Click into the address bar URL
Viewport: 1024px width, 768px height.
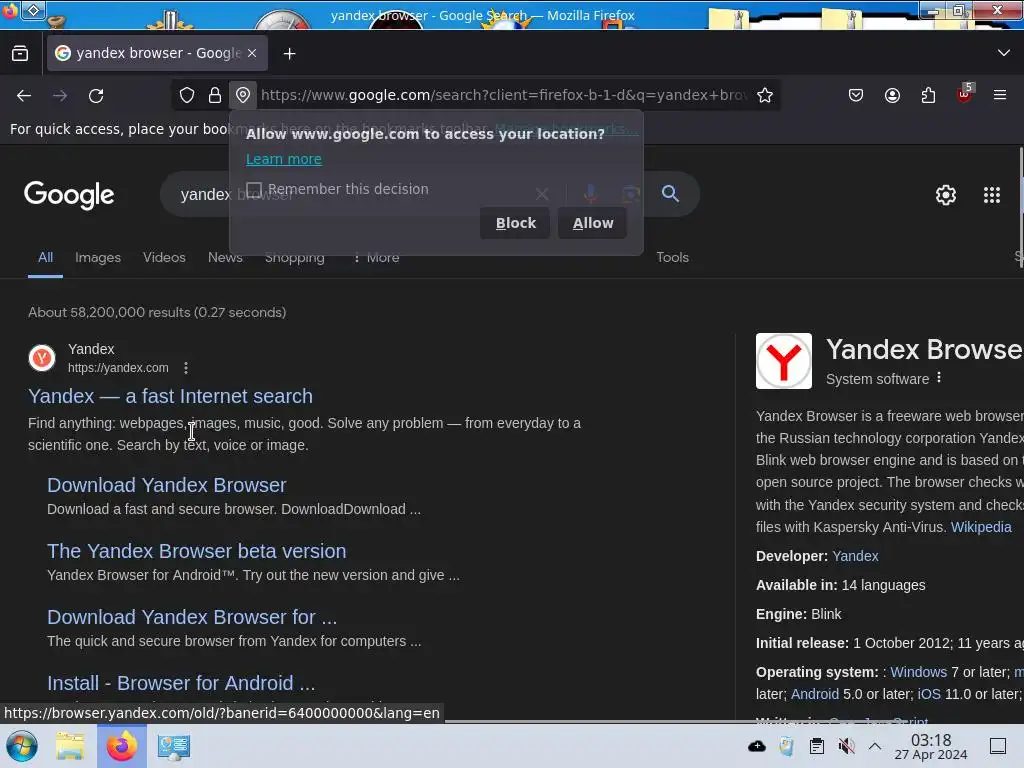(503, 95)
